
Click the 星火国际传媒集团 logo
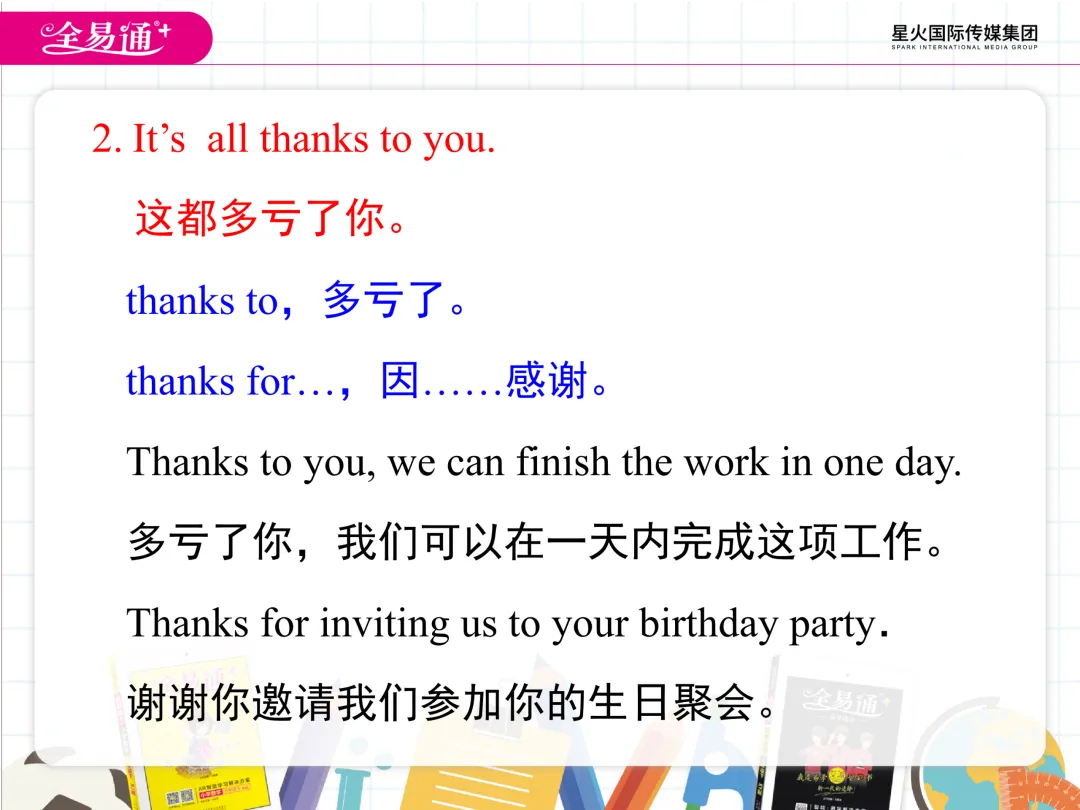coord(964,37)
